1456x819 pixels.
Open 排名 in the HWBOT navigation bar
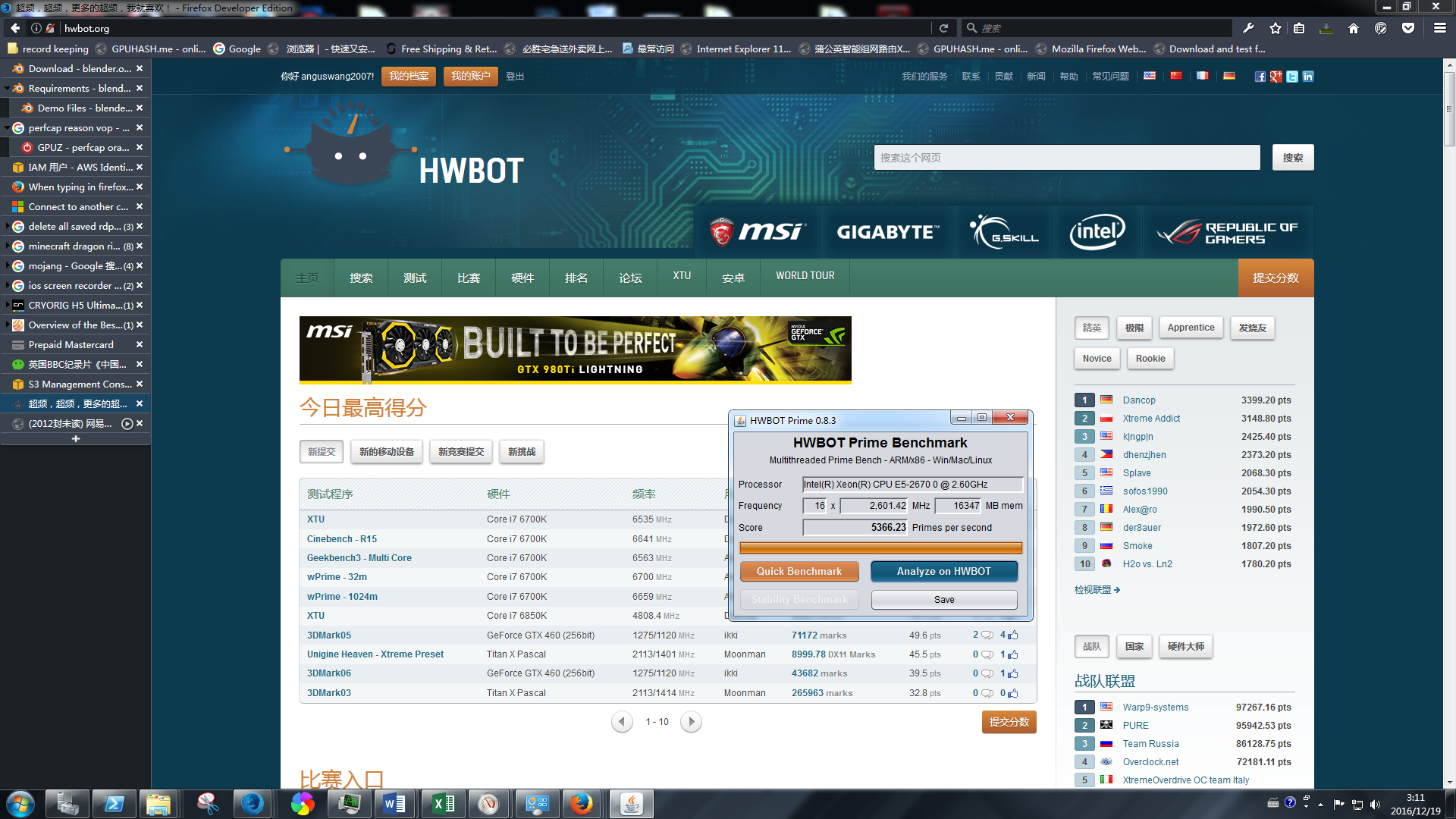tap(576, 278)
